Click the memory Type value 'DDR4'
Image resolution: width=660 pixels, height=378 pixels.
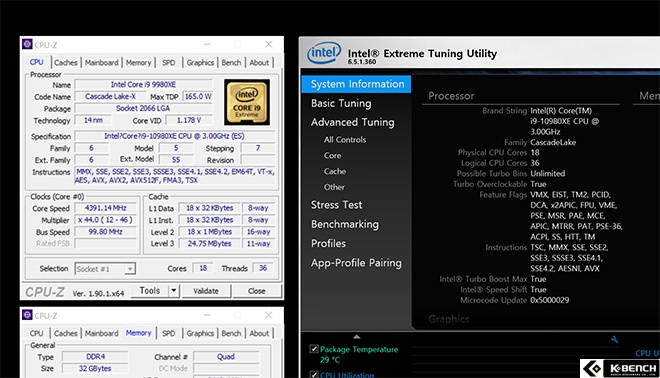(x=96, y=357)
